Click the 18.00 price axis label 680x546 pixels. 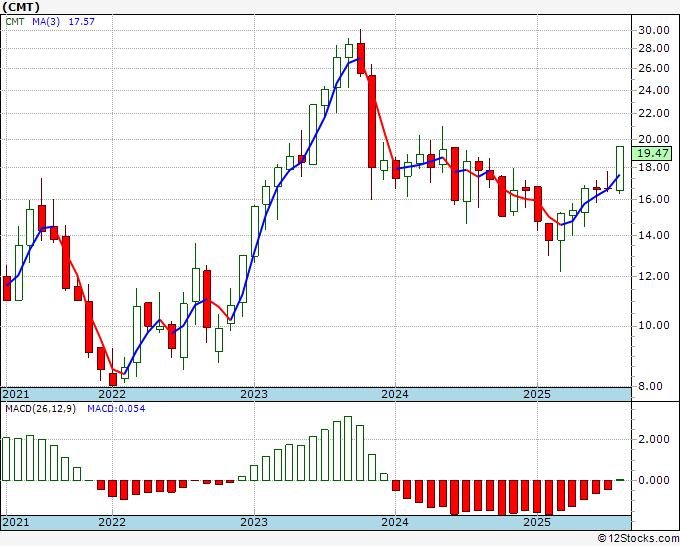[x=654, y=167]
